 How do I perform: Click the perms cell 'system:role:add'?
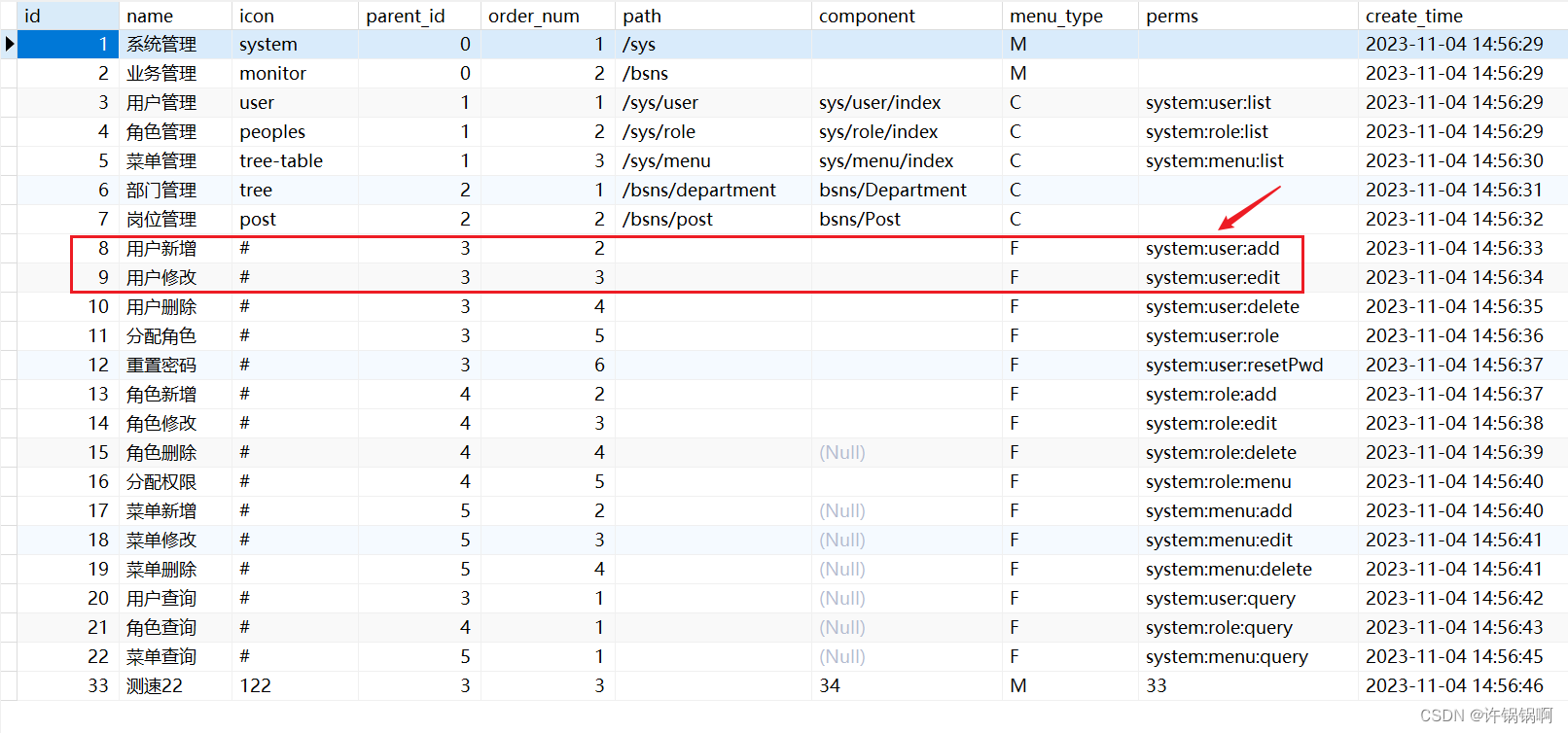pos(1248,395)
